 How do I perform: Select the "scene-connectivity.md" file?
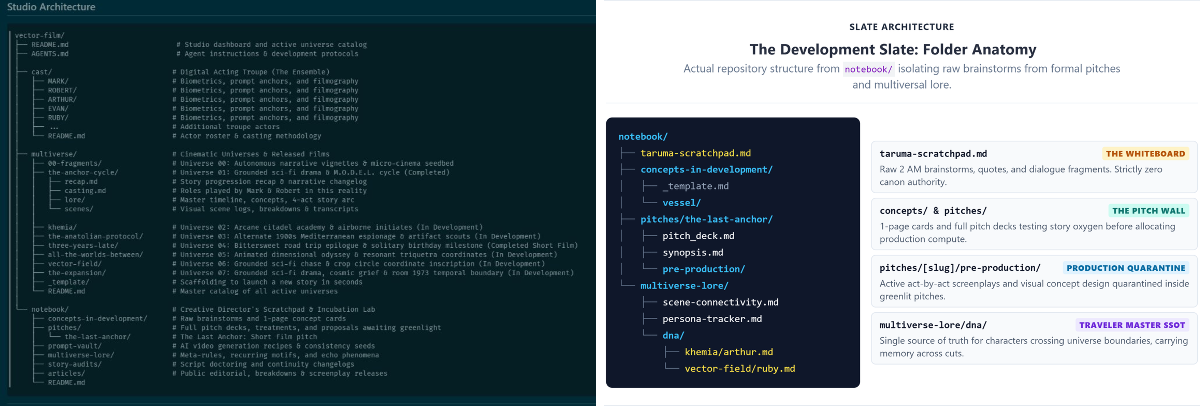coord(721,302)
